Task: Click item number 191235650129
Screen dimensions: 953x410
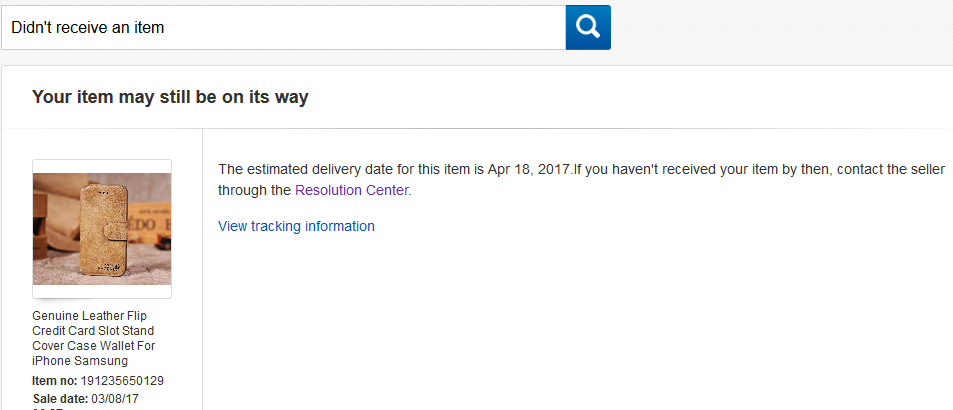Action: [125, 380]
